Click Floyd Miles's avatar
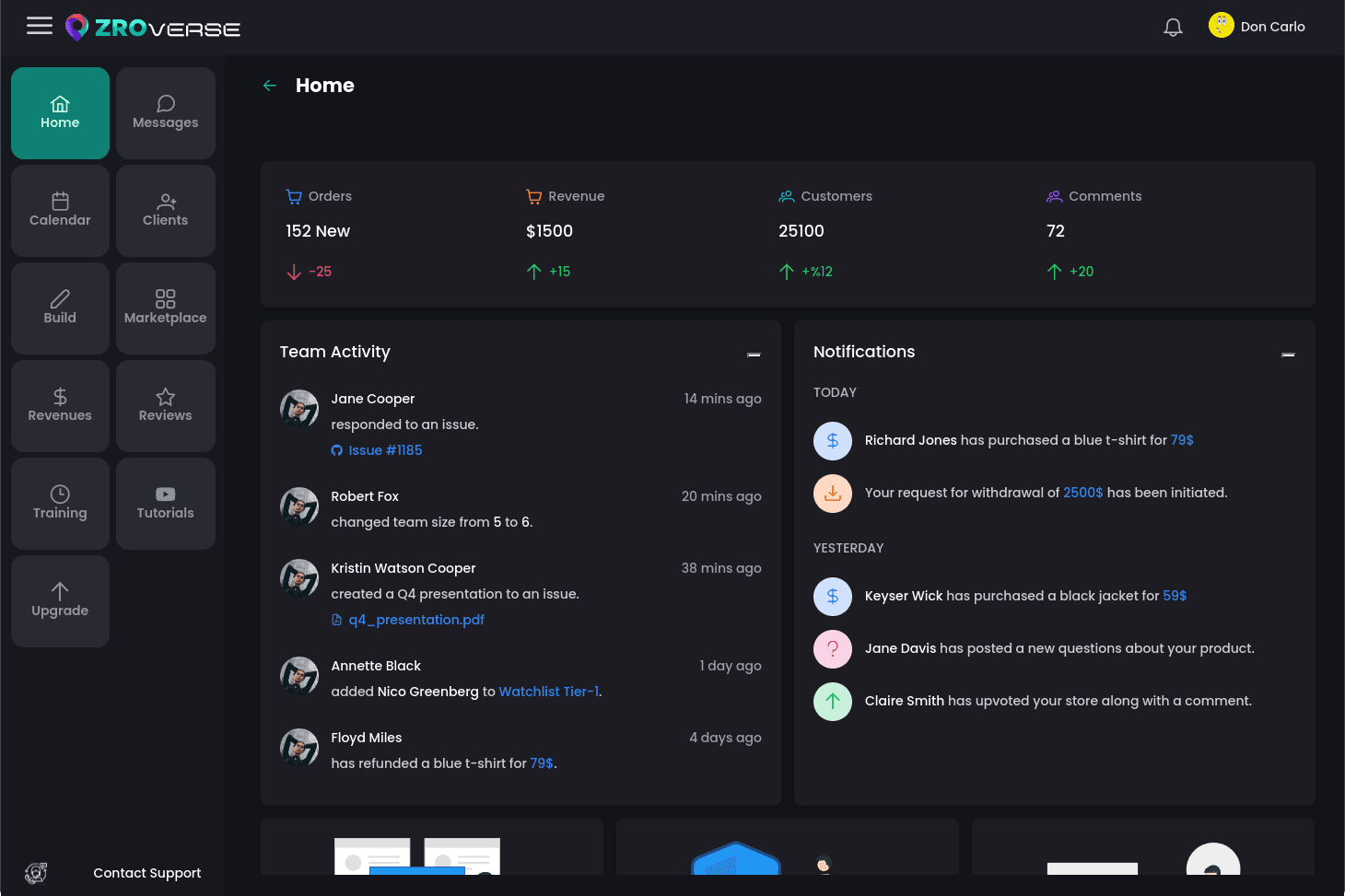The image size is (1345, 896). (299, 748)
